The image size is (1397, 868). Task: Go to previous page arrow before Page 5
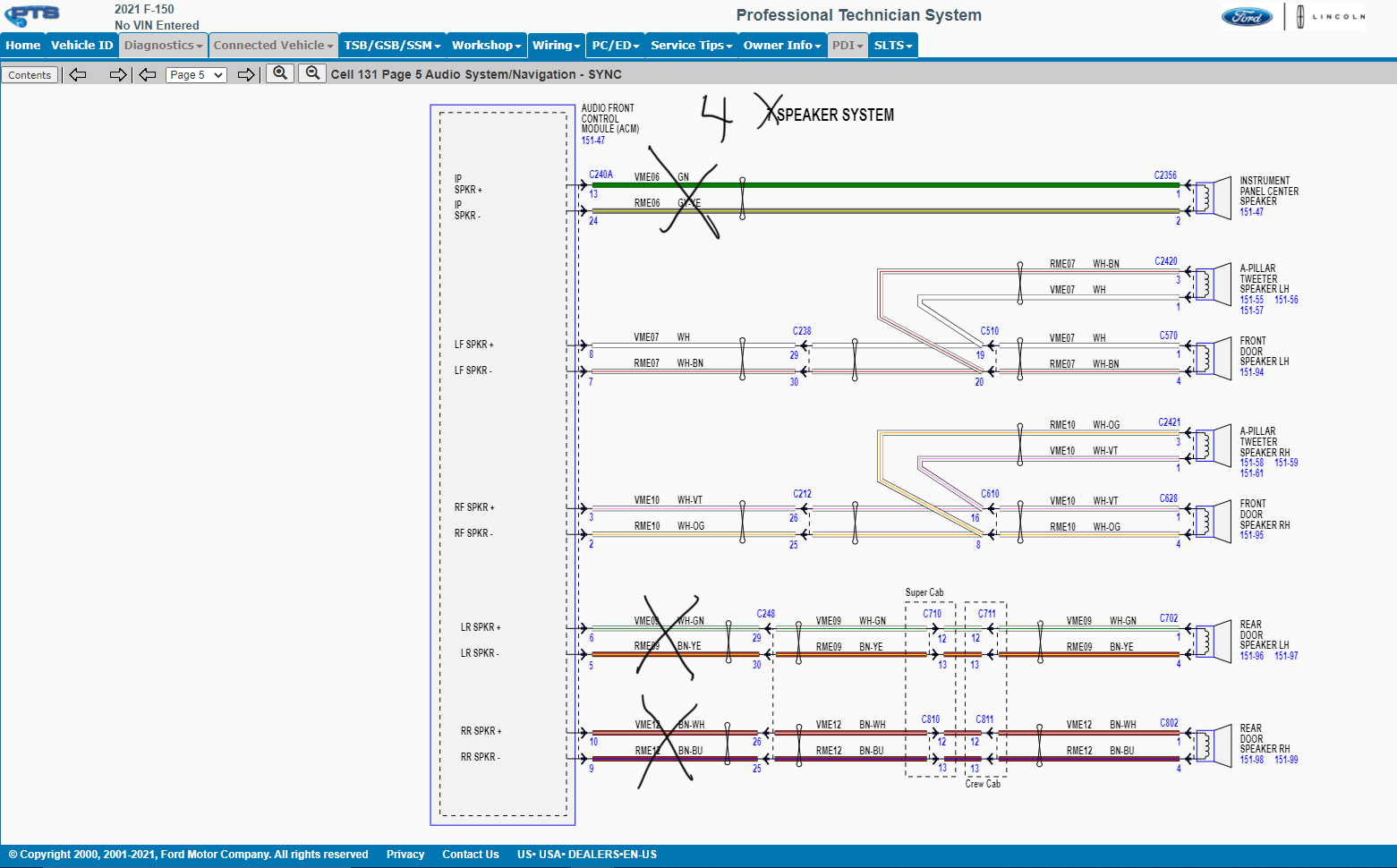click(149, 74)
